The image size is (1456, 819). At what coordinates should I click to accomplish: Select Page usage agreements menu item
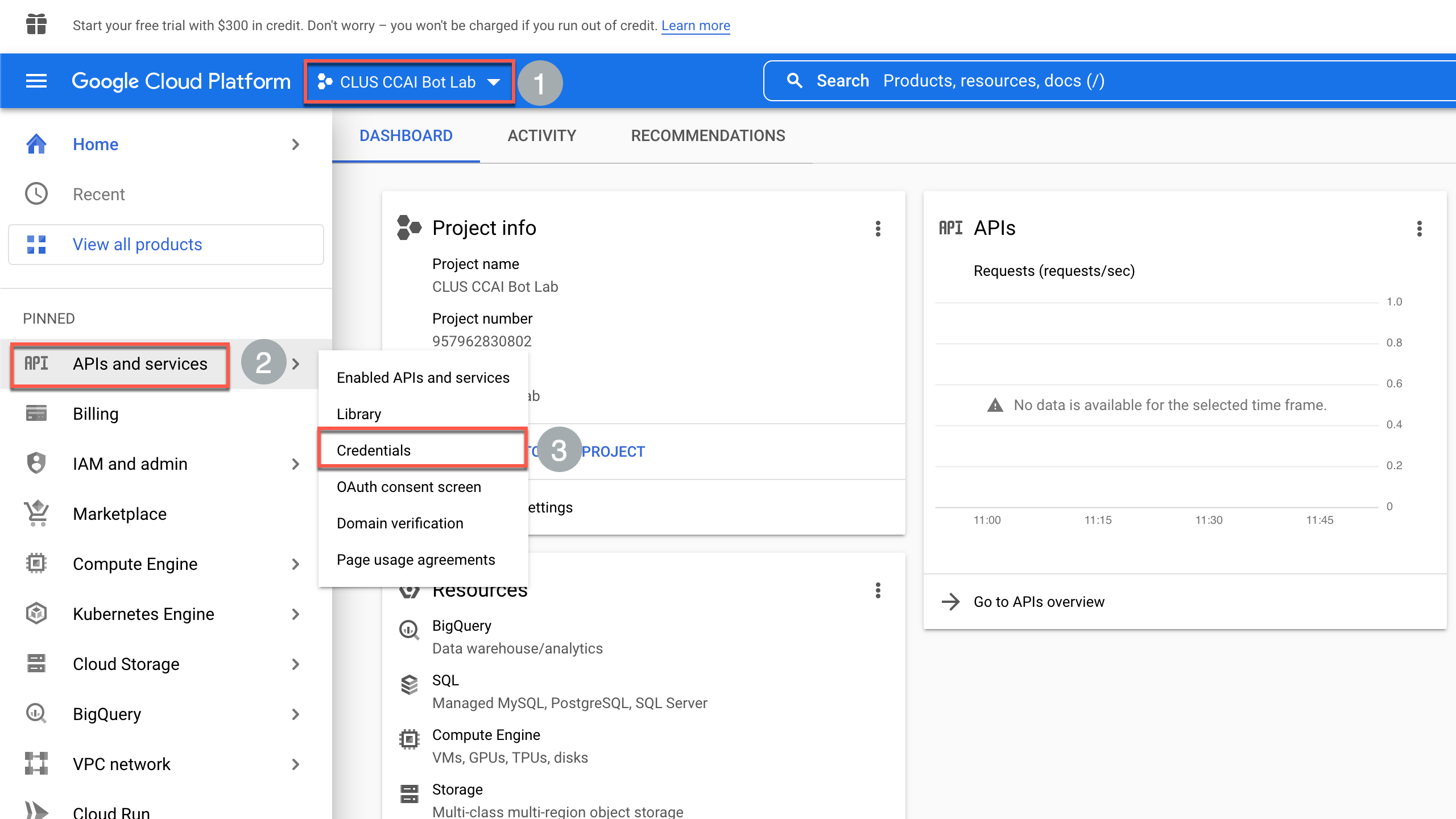click(x=423, y=560)
